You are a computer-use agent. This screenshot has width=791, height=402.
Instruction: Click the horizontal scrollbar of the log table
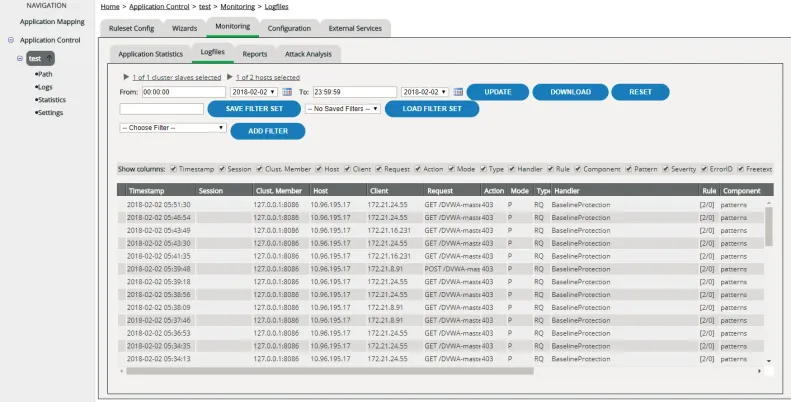(x=330, y=371)
